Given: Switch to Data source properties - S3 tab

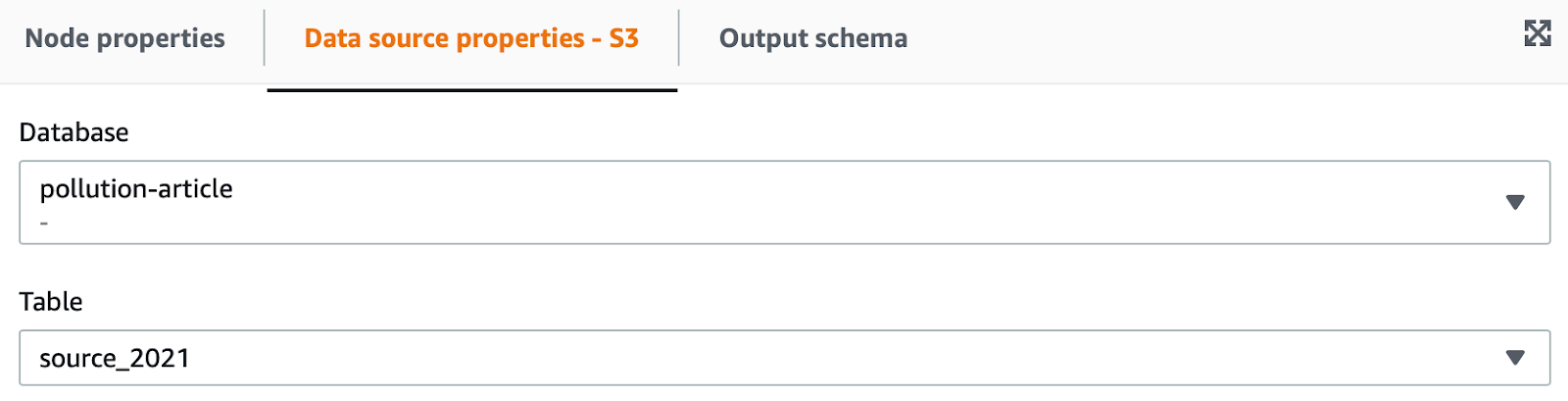Looking at the screenshot, I should click(471, 38).
